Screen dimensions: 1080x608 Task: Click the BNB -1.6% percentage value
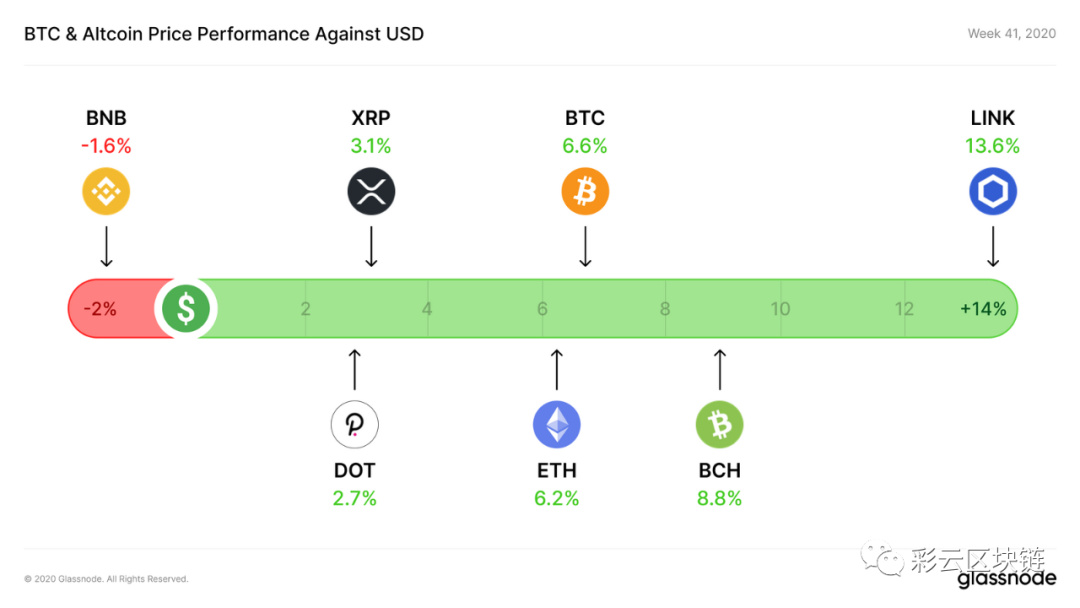[106, 146]
